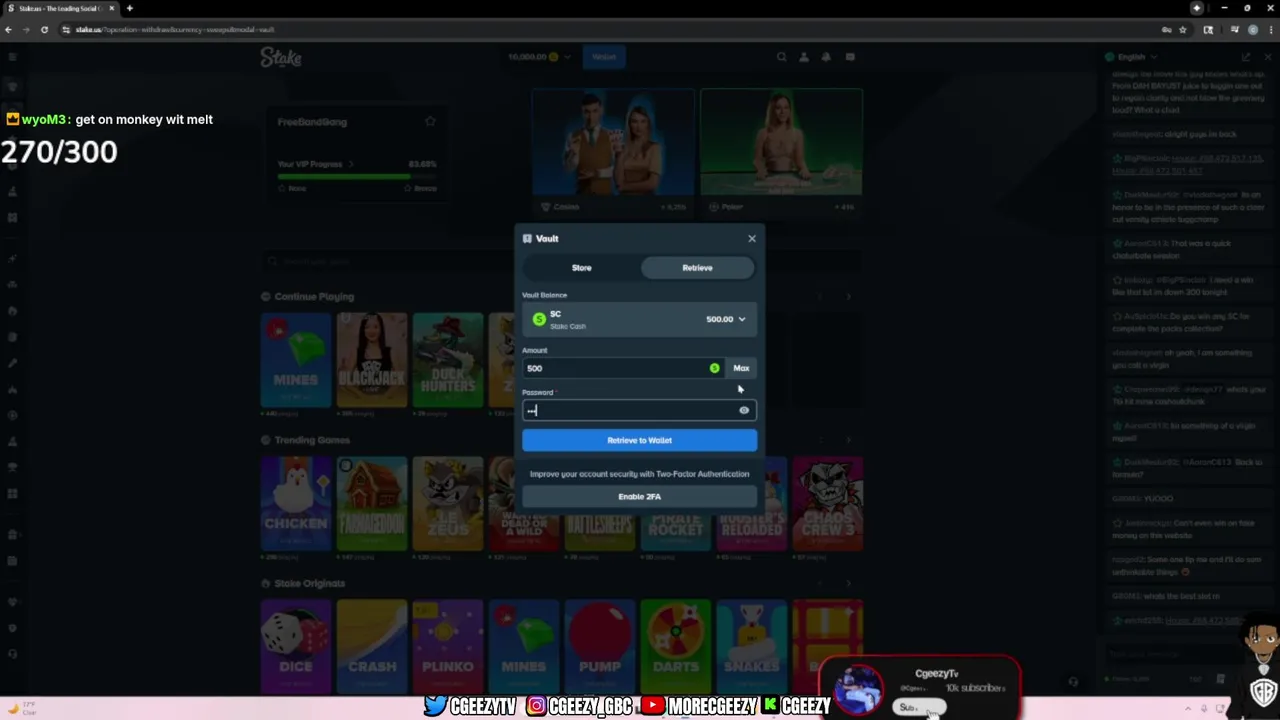
Task: Open the Le Zeus game tile
Action: [x=448, y=503]
